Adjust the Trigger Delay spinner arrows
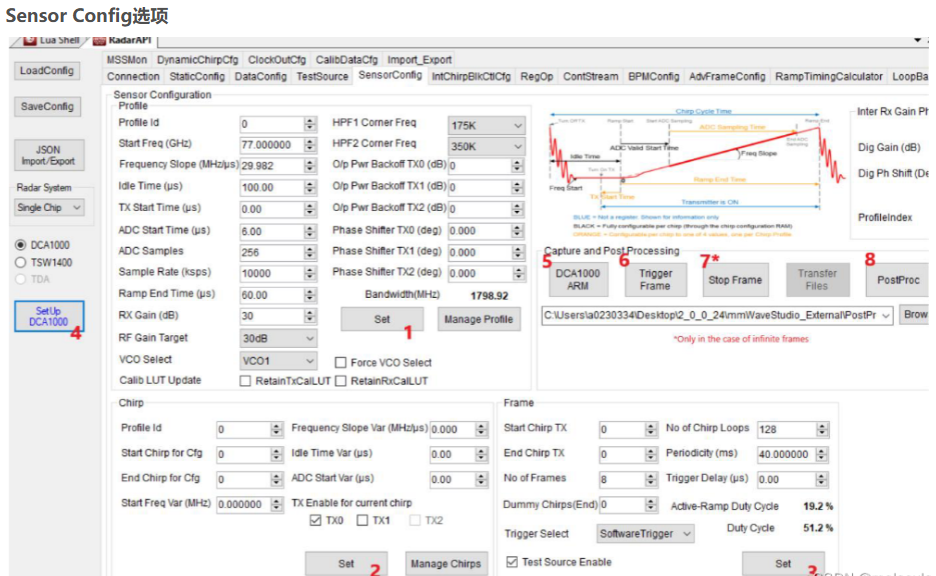The width and height of the screenshot is (936, 576). [x=822, y=479]
